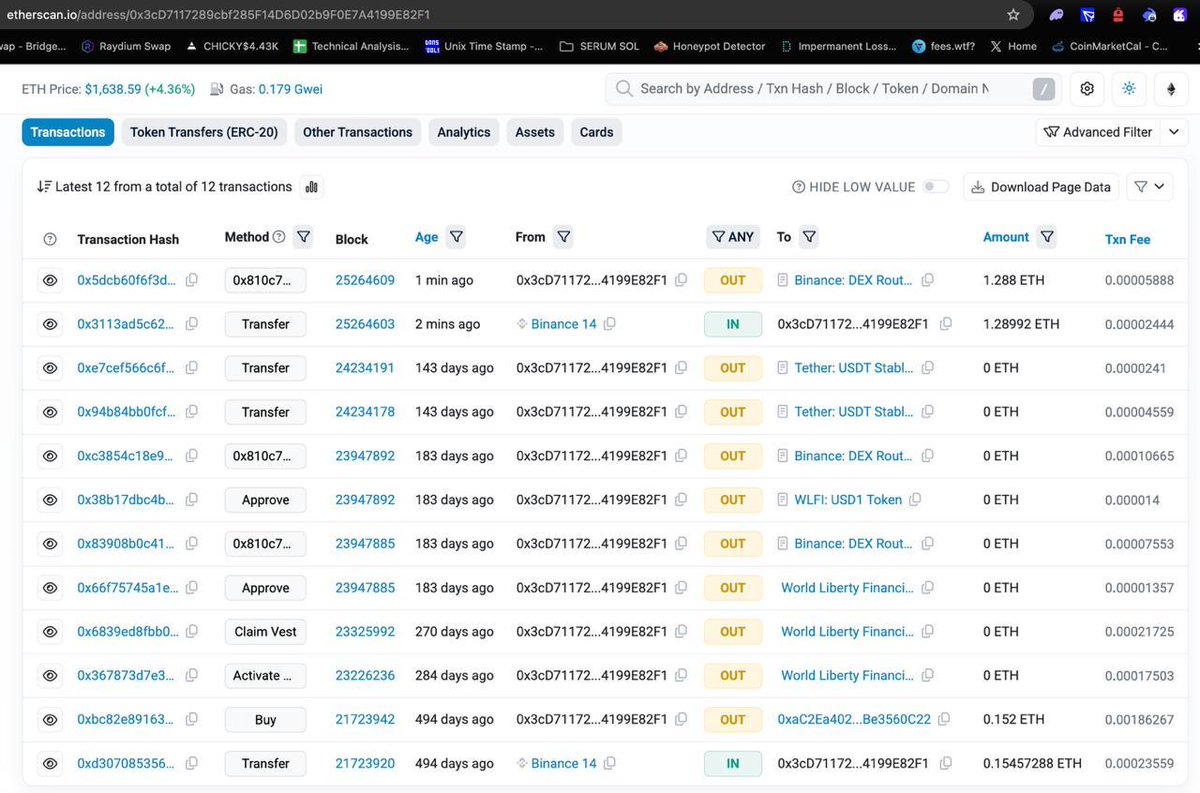Open the Honeypot Detector bookmark
Image resolution: width=1200 pixels, height=793 pixels.
tap(709, 46)
